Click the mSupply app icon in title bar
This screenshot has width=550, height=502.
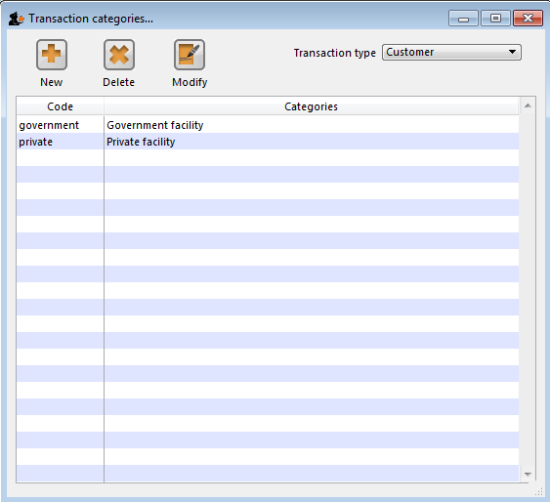coord(16,19)
